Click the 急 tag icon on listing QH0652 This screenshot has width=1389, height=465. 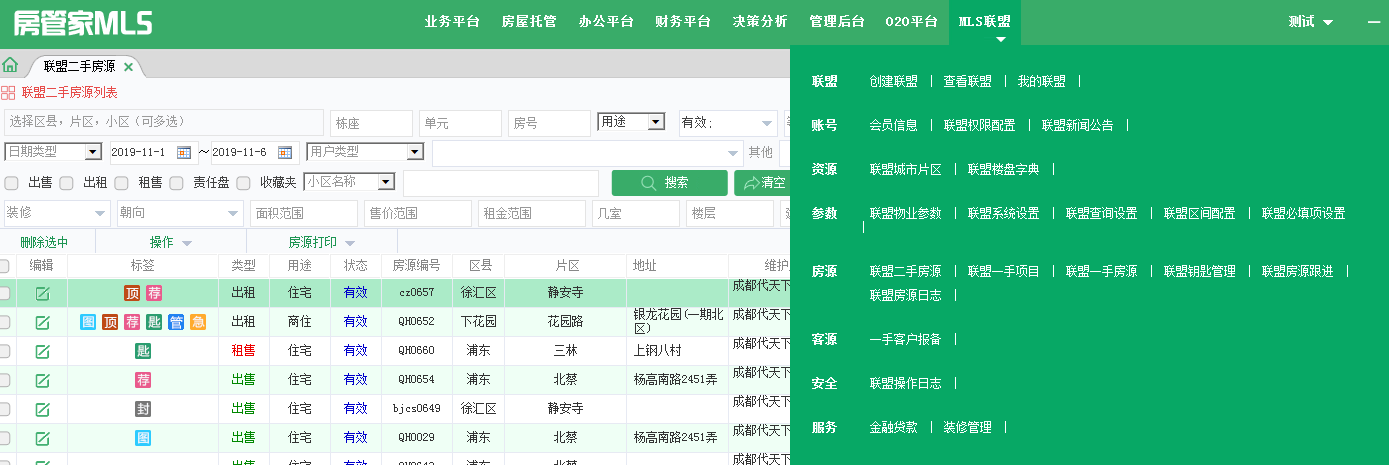tap(198, 322)
